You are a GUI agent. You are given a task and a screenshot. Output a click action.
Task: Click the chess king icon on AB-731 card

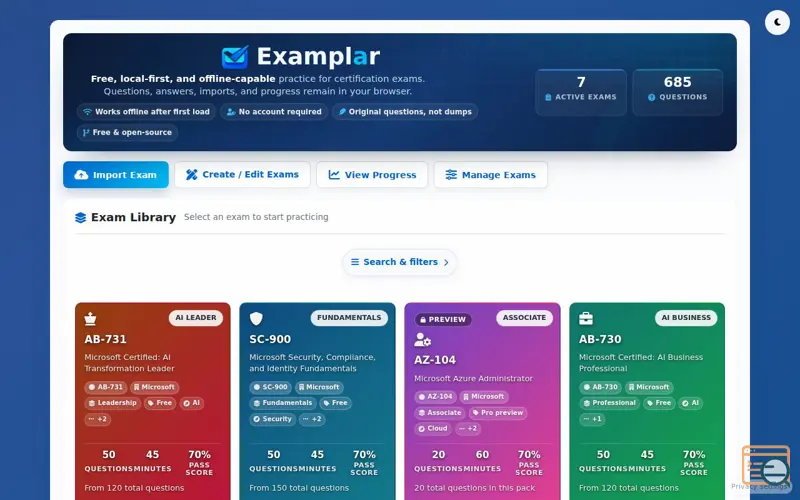pos(90,319)
